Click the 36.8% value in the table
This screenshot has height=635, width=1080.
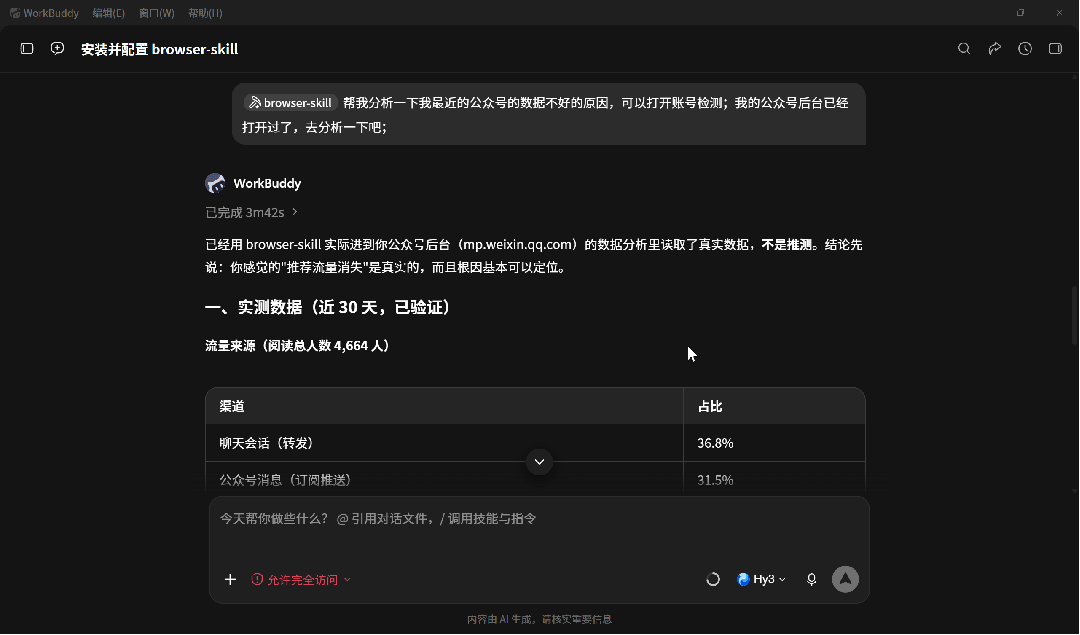(x=715, y=443)
